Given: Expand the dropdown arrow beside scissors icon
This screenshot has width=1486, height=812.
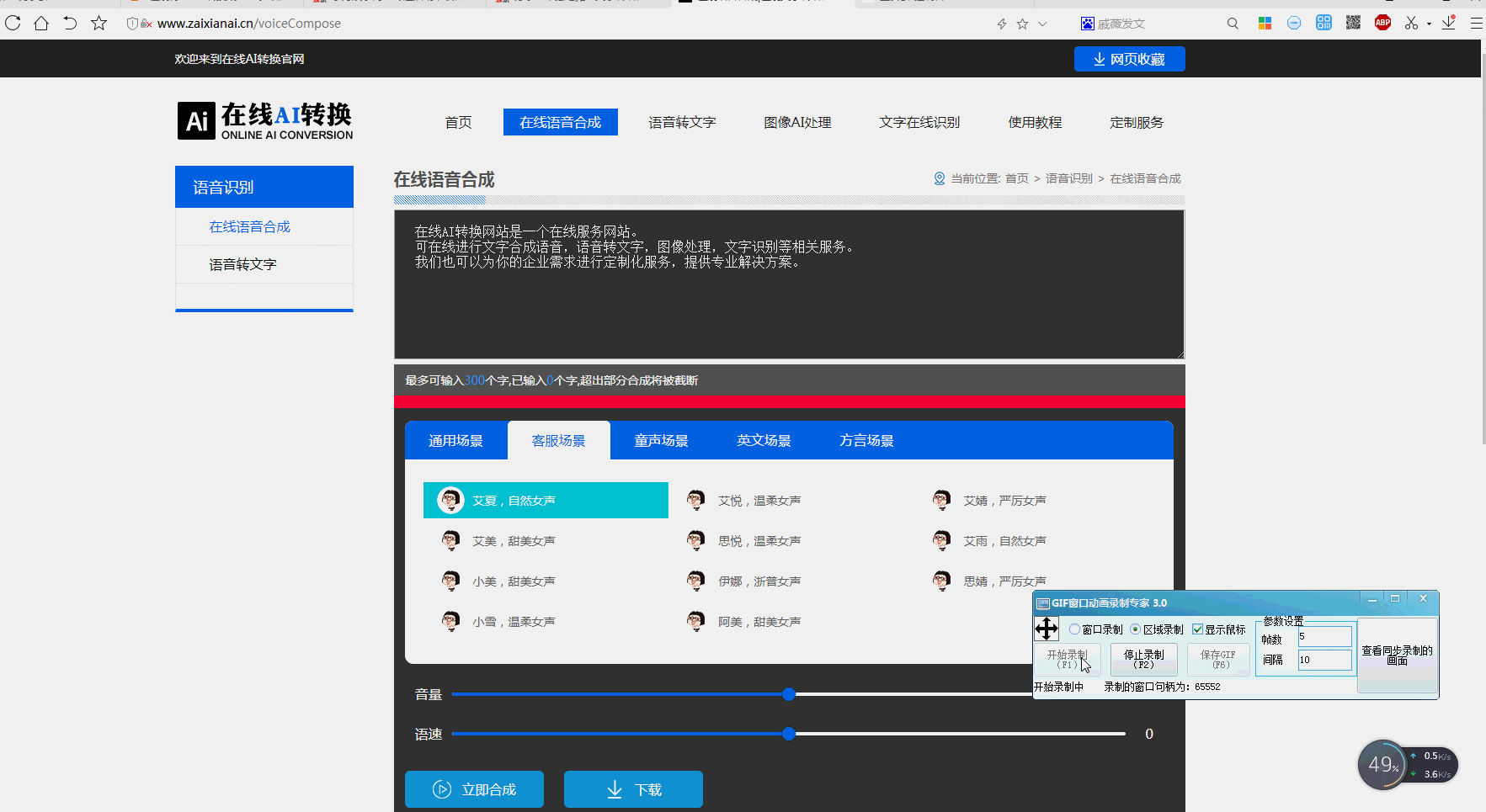Looking at the screenshot, I should tap(1429, 24).
